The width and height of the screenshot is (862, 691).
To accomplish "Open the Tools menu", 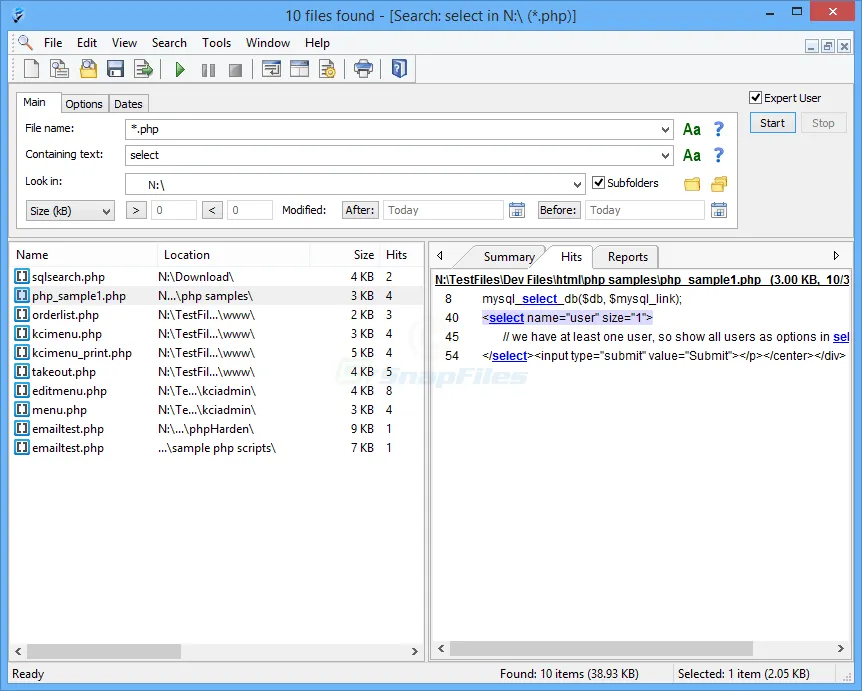I will point(216,43).
